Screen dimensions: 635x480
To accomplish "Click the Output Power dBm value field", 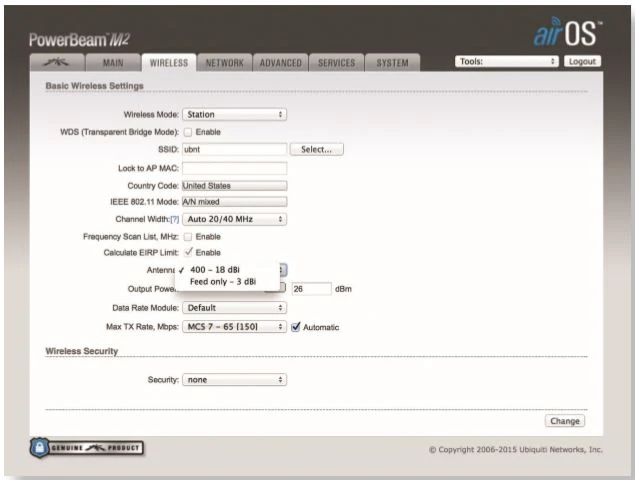I will tap(311, 289).
